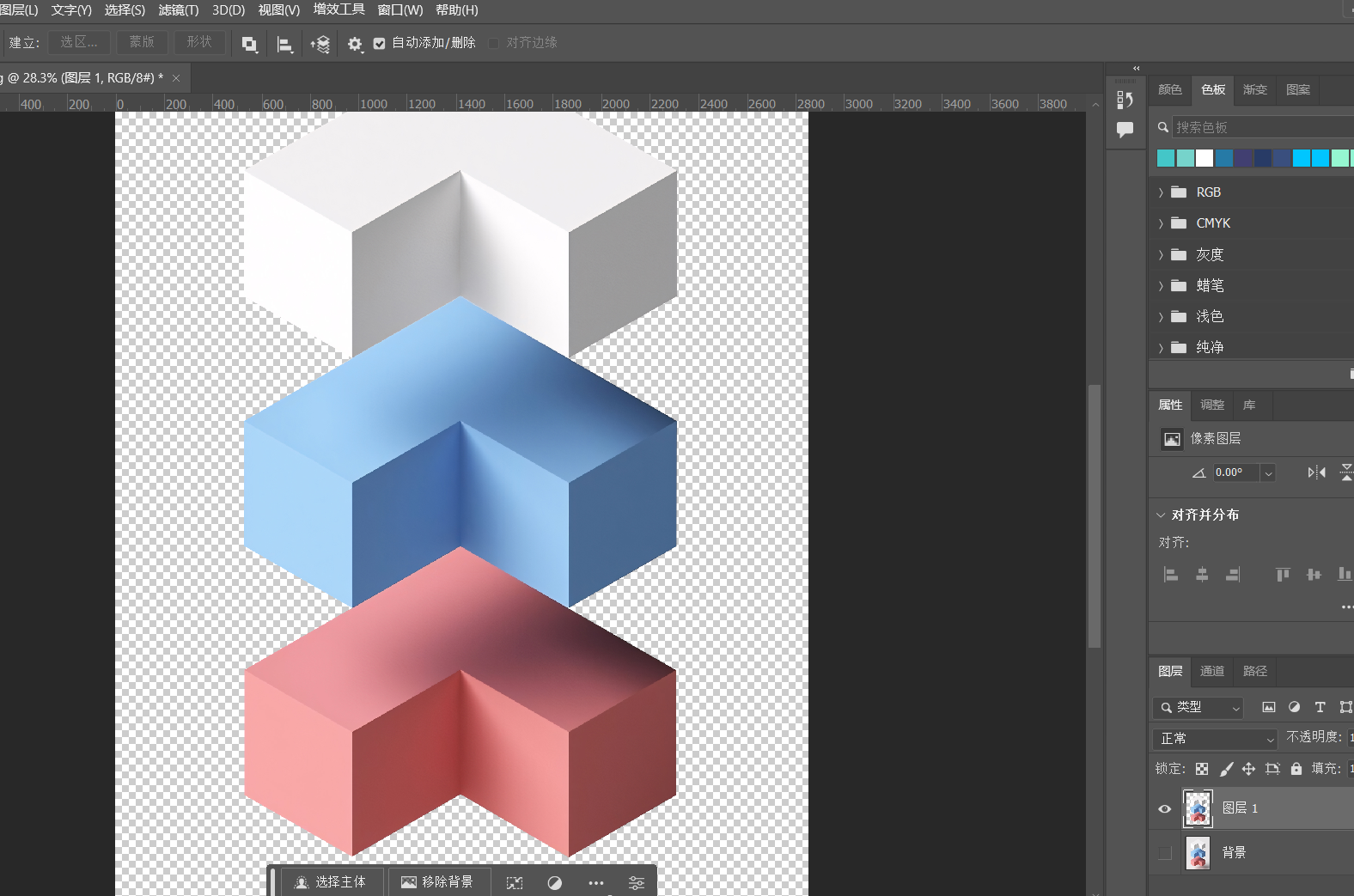Align left edges in 对齐 section
The image size is (1354, 896).
(x=1170, y=575)
